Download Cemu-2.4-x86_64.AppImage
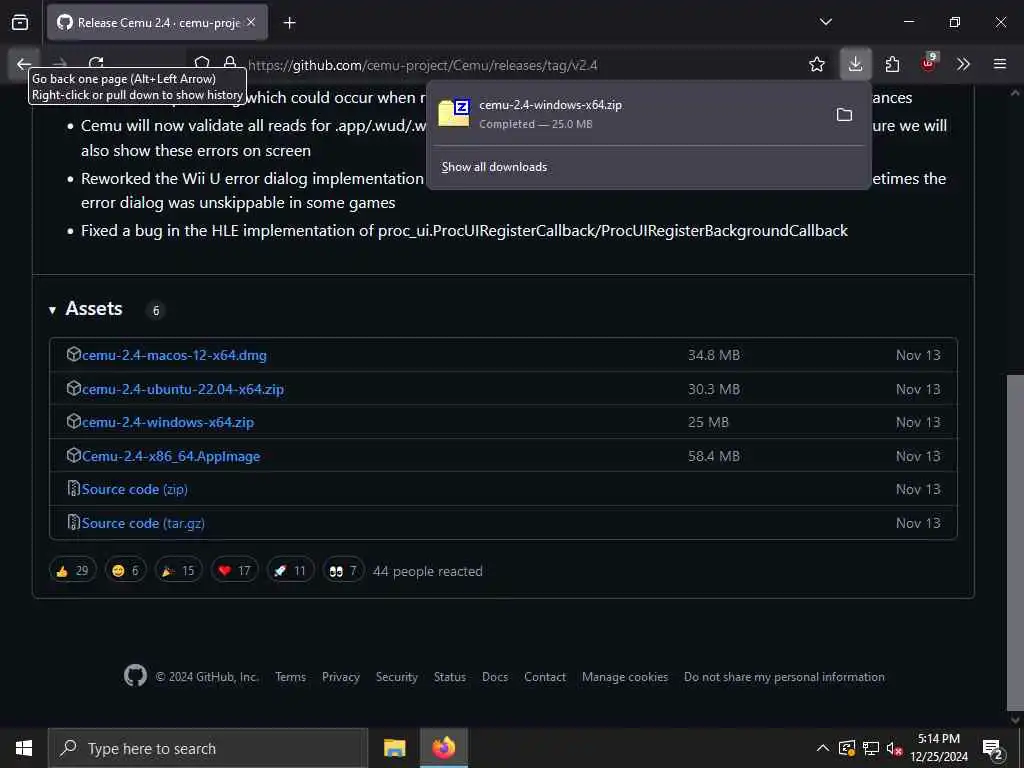 pos(170,456)
